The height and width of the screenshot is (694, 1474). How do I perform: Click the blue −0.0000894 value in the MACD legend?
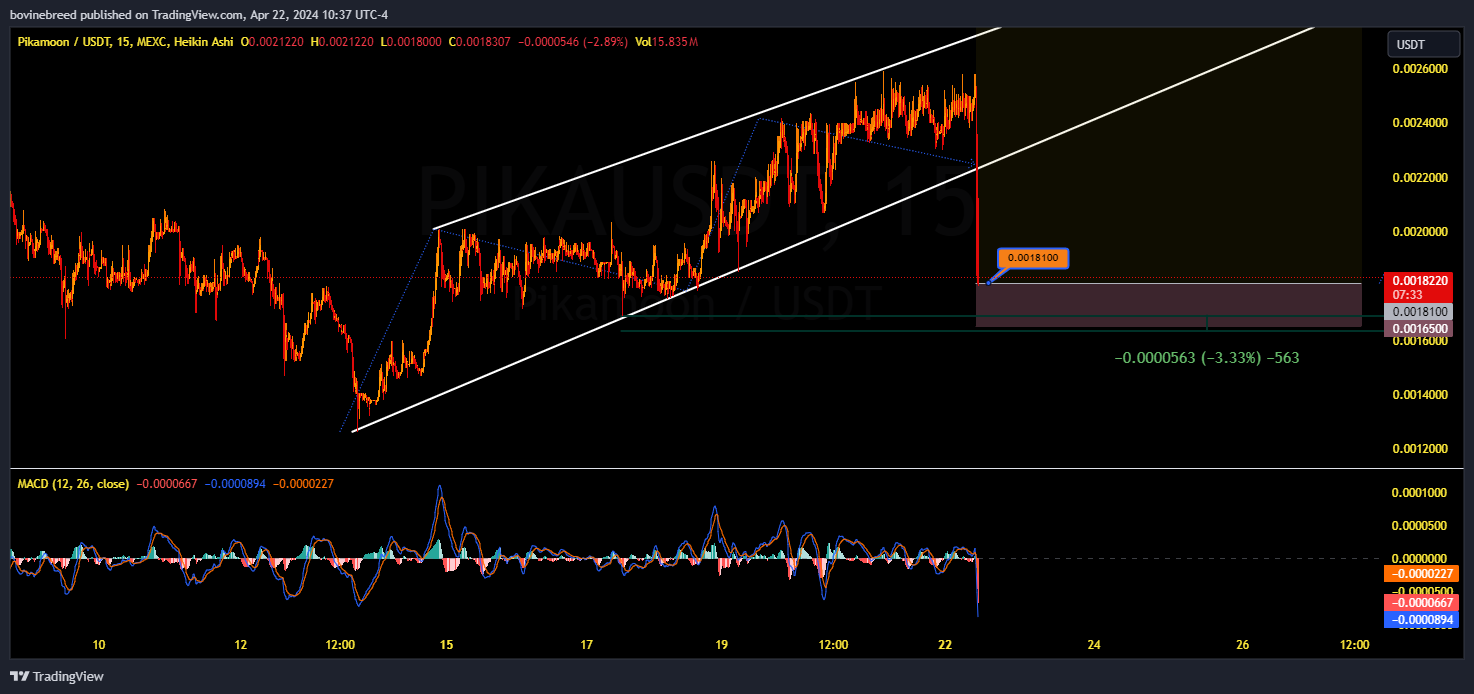click(235, 484)
